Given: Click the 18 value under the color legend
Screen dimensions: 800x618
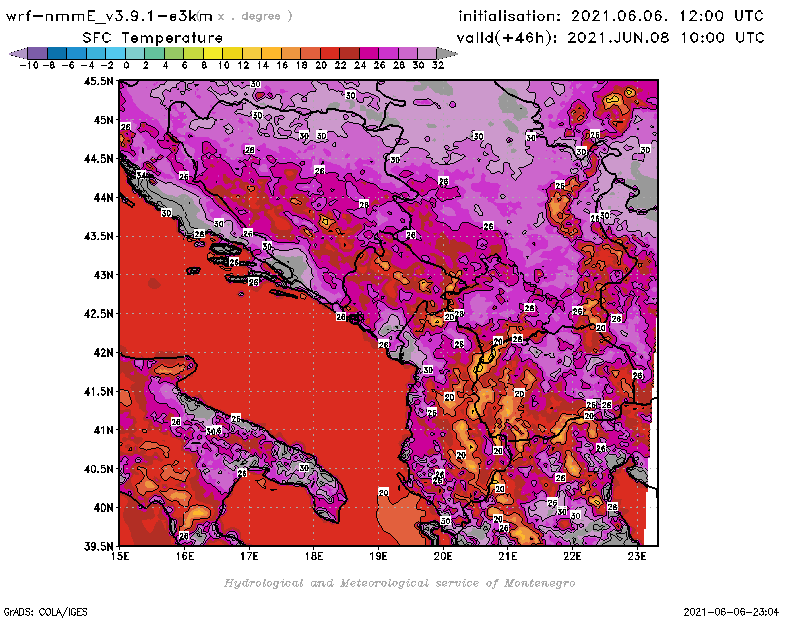Looking at the screenshot, I should coord(302,65).
